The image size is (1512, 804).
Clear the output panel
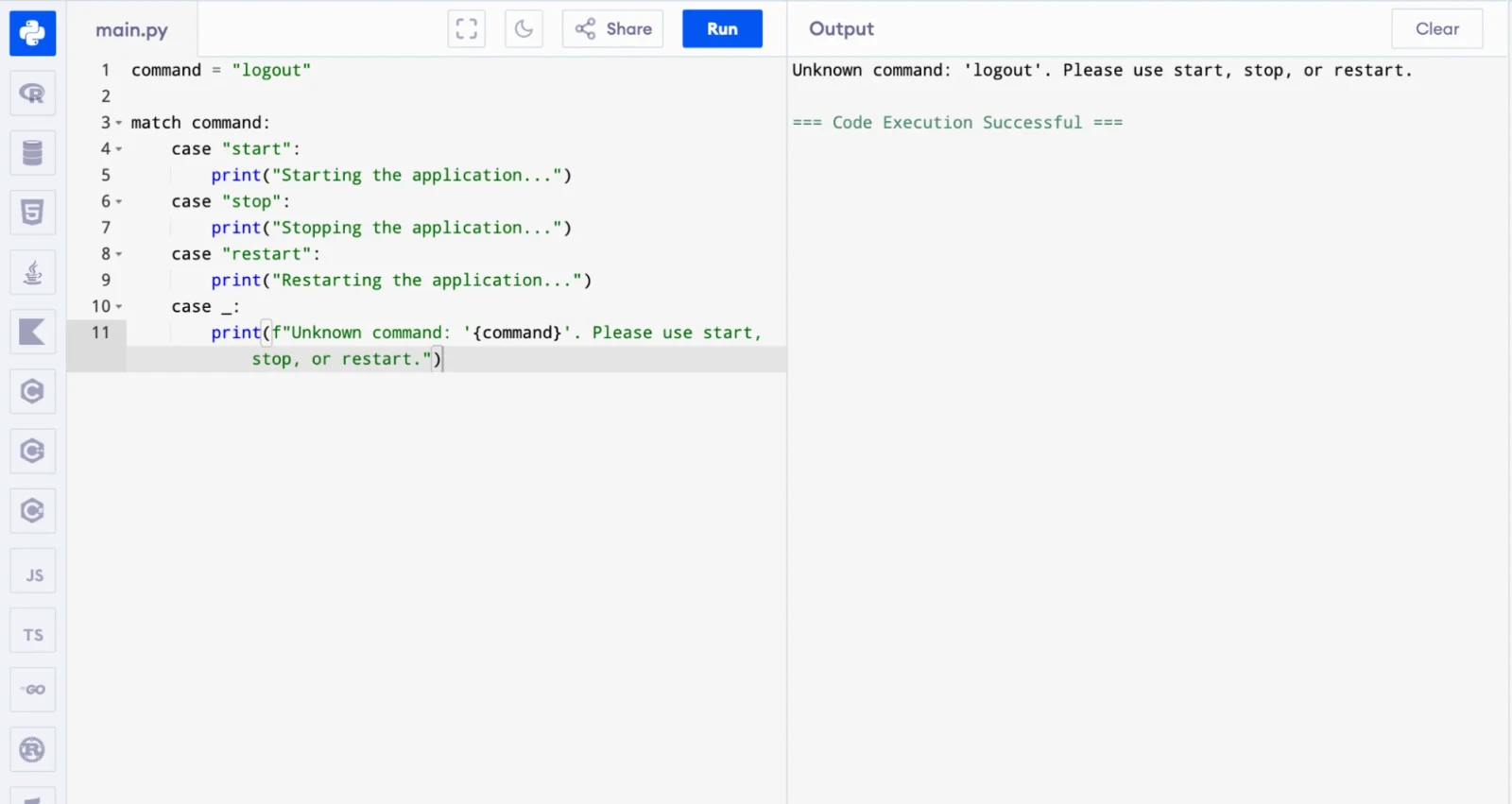tap(1437, 29)
